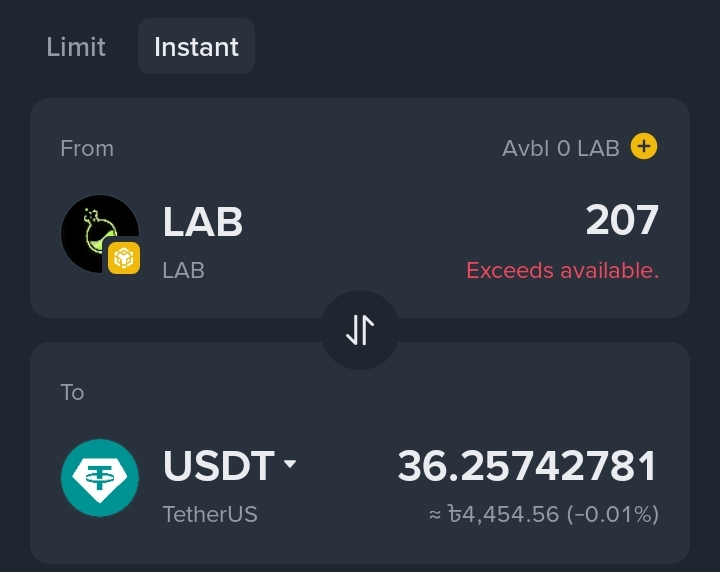Tap the BNB chain badge on LAB
720x572 pixels.
point(124,258)
